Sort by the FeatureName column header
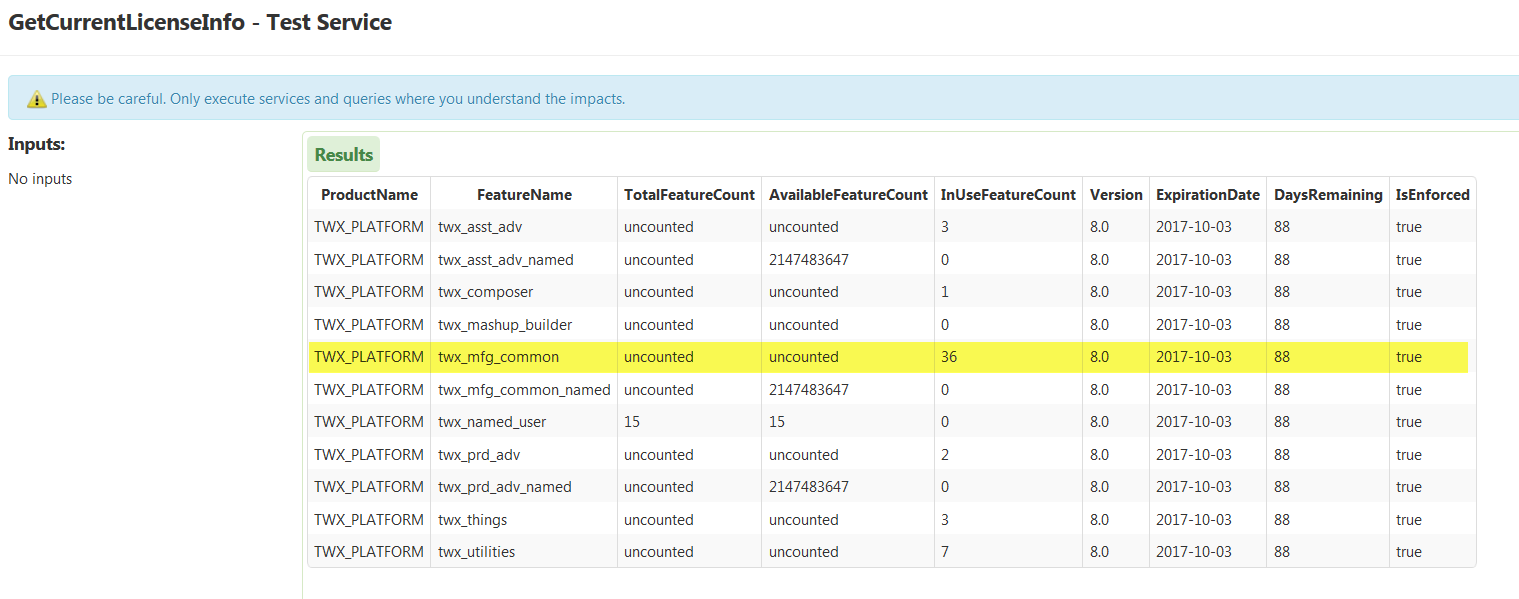1519x599 pixels. [x=524, y=195]
